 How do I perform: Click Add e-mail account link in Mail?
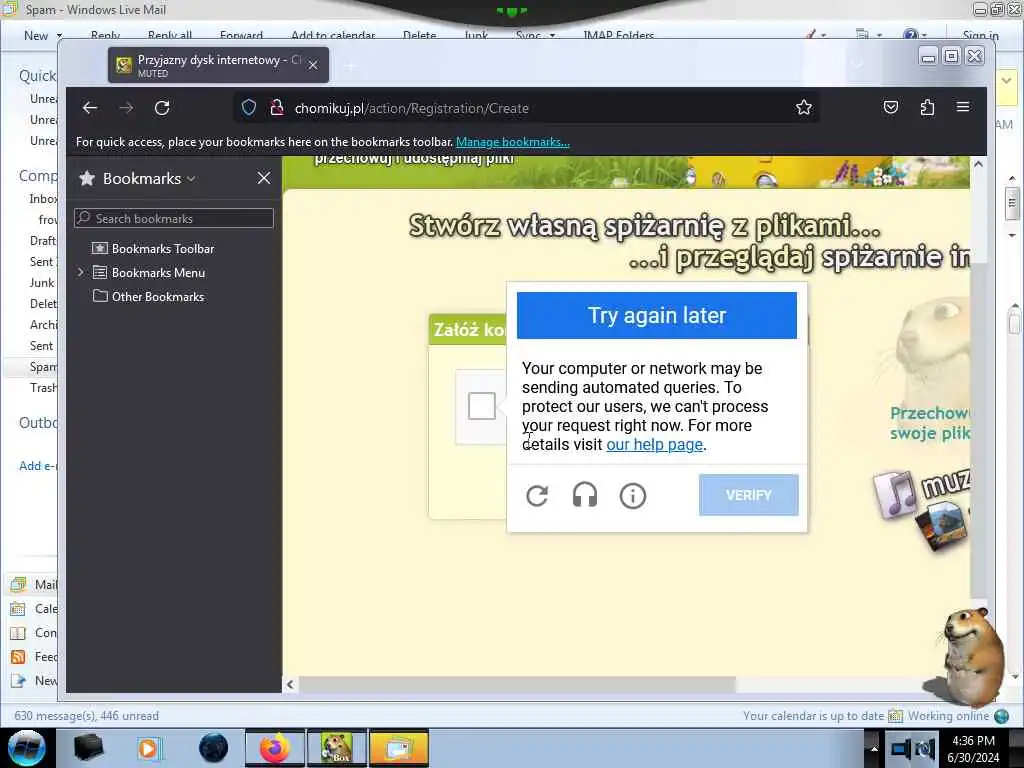coord(38,465)
